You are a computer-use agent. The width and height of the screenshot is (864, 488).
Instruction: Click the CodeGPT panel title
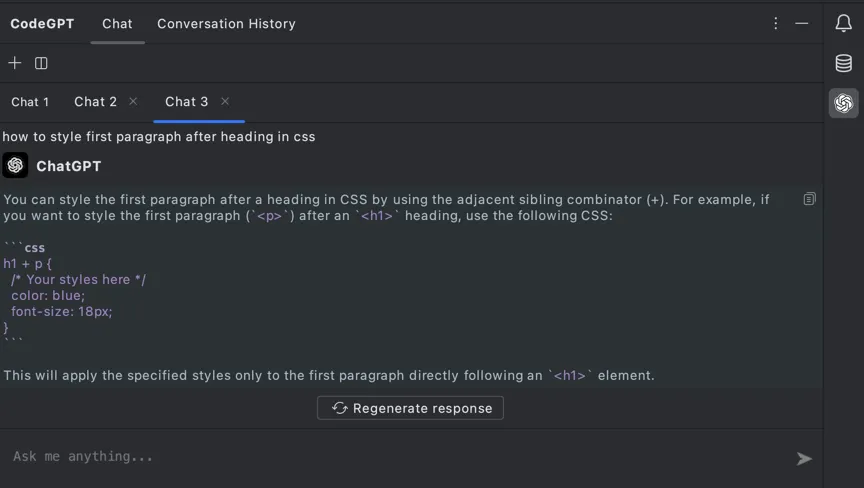coord(42,24)
